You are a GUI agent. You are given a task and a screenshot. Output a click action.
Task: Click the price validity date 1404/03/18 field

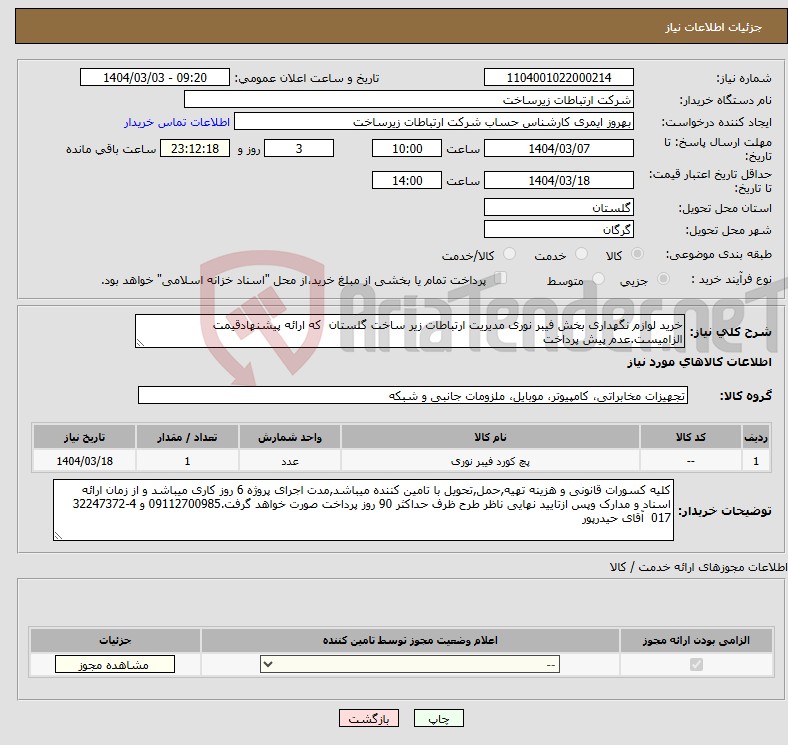tap(558, 180)
